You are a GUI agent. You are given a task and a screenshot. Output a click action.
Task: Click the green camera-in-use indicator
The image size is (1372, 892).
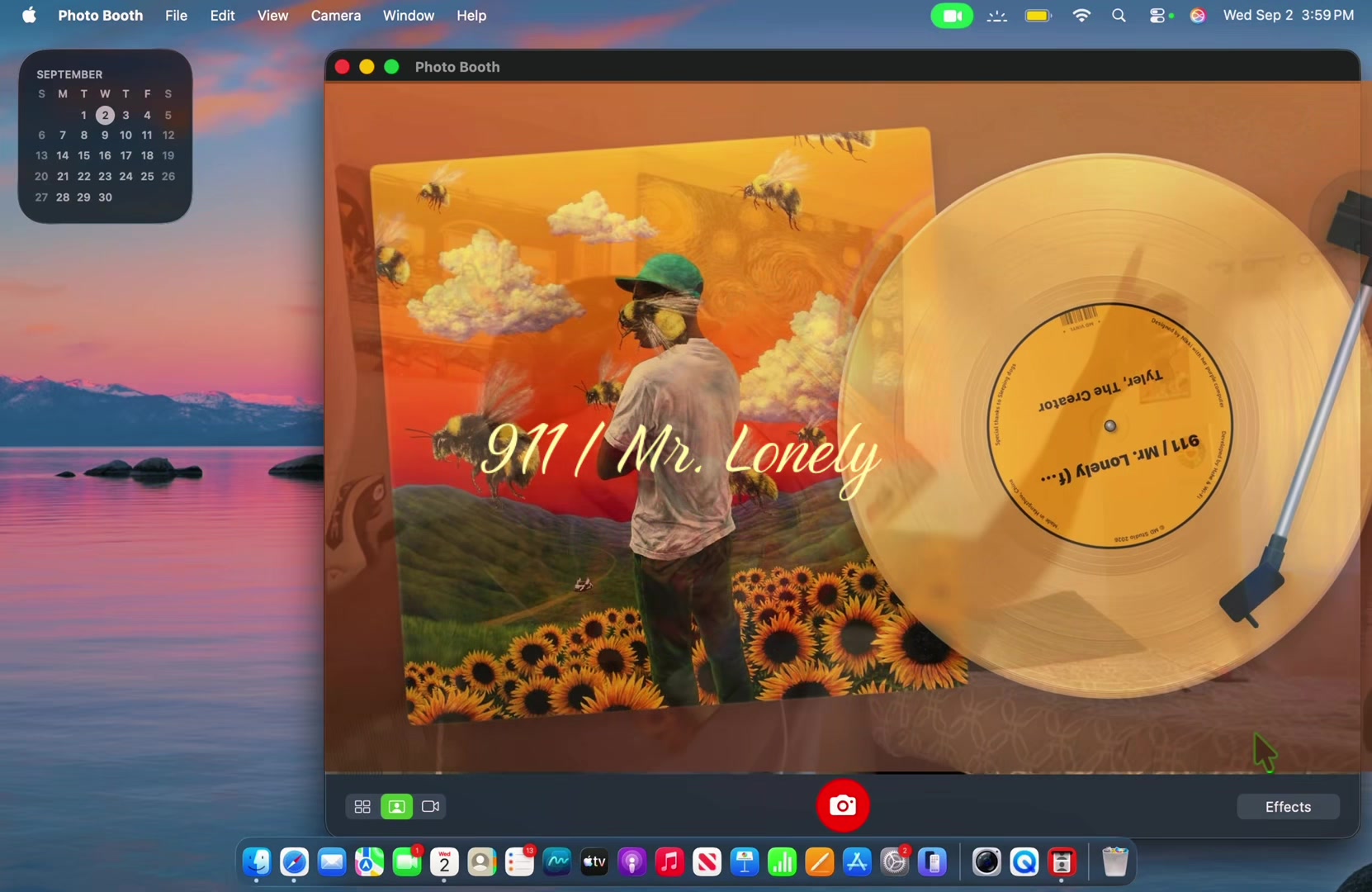click(x=952, y=16)
